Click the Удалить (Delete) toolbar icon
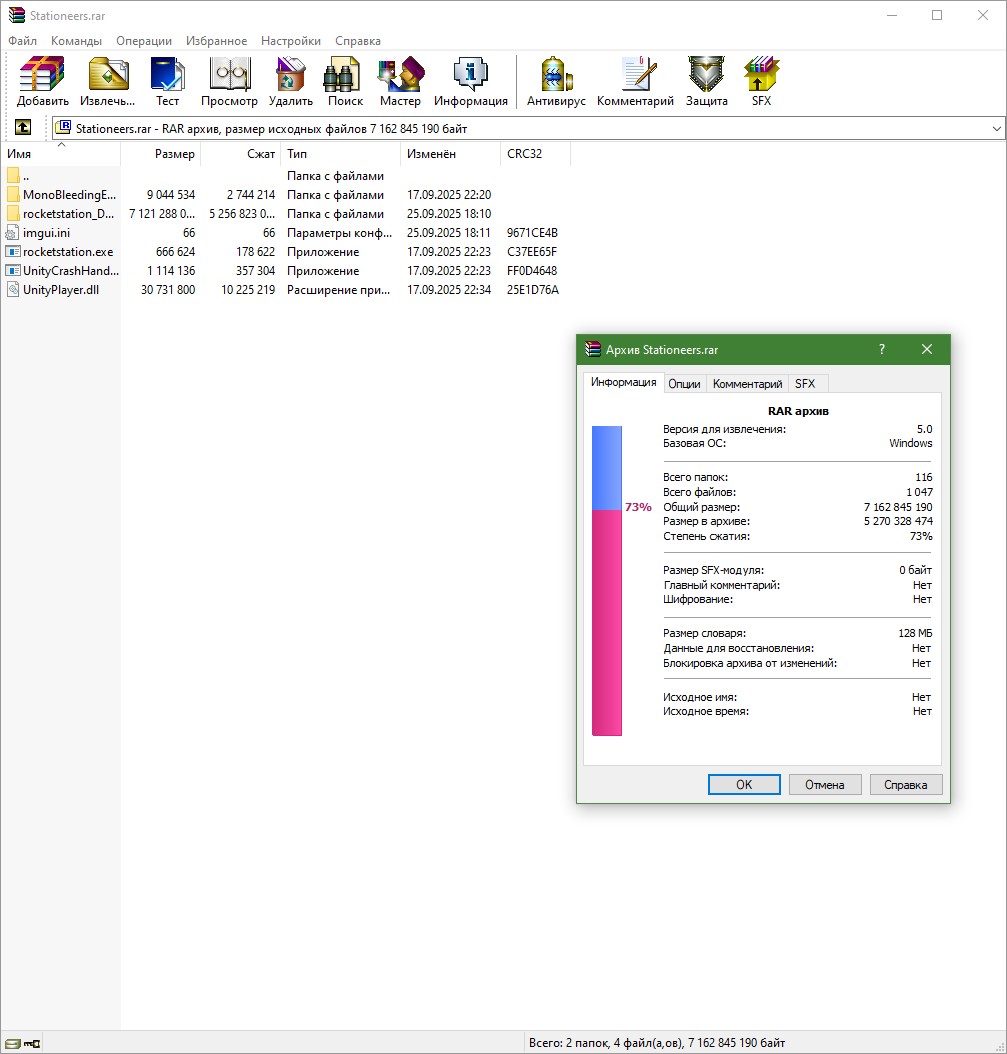Viewport: 1007px width, 1054px height. [290, 74]
